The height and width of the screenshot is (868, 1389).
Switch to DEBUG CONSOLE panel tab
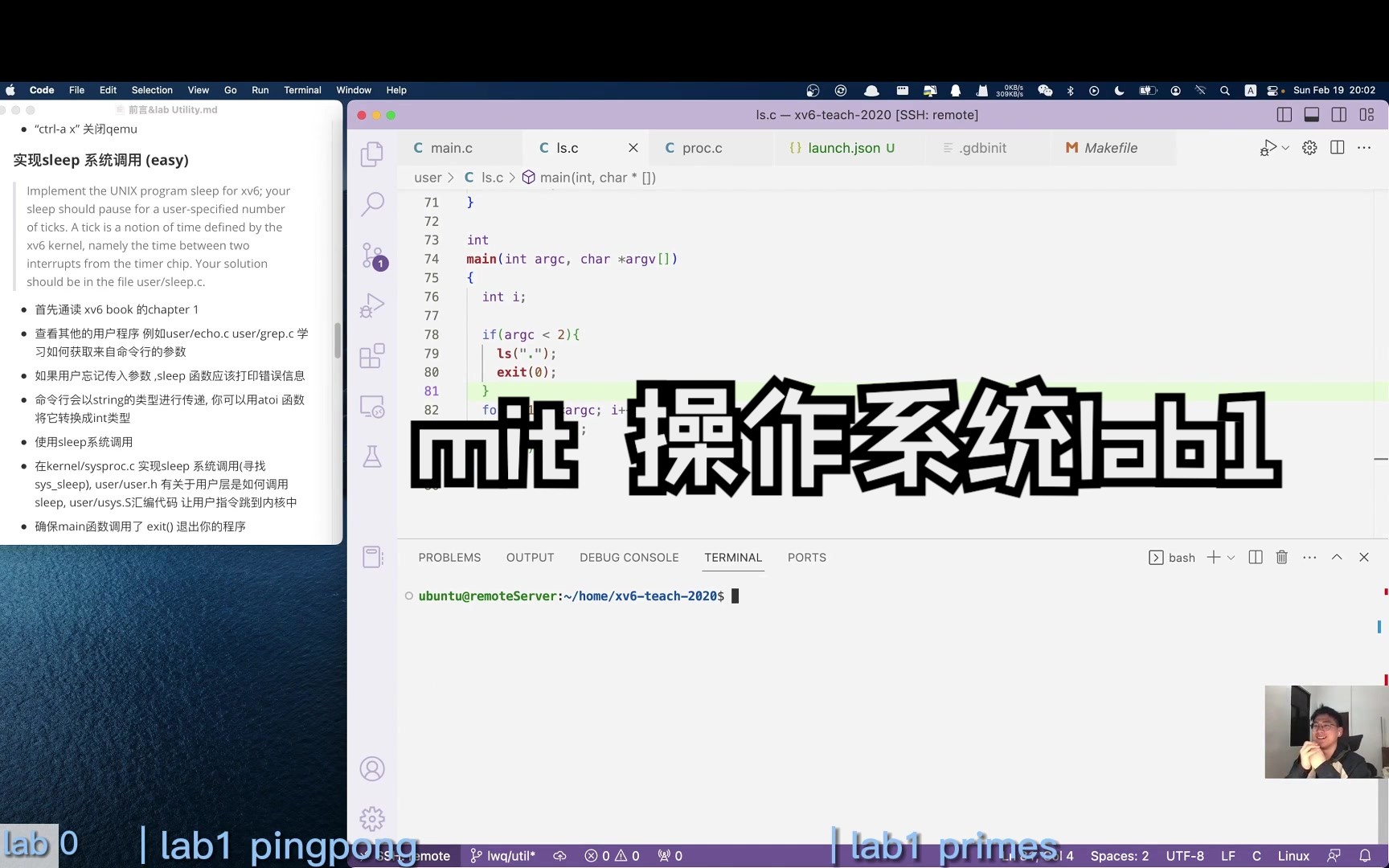(629, 558)
